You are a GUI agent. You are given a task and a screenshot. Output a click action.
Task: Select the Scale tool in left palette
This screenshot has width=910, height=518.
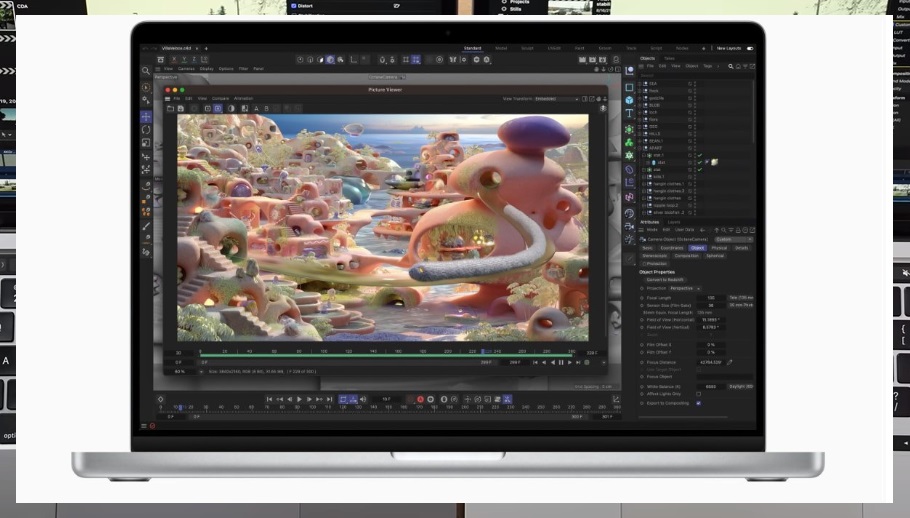[x=146, y=143]
